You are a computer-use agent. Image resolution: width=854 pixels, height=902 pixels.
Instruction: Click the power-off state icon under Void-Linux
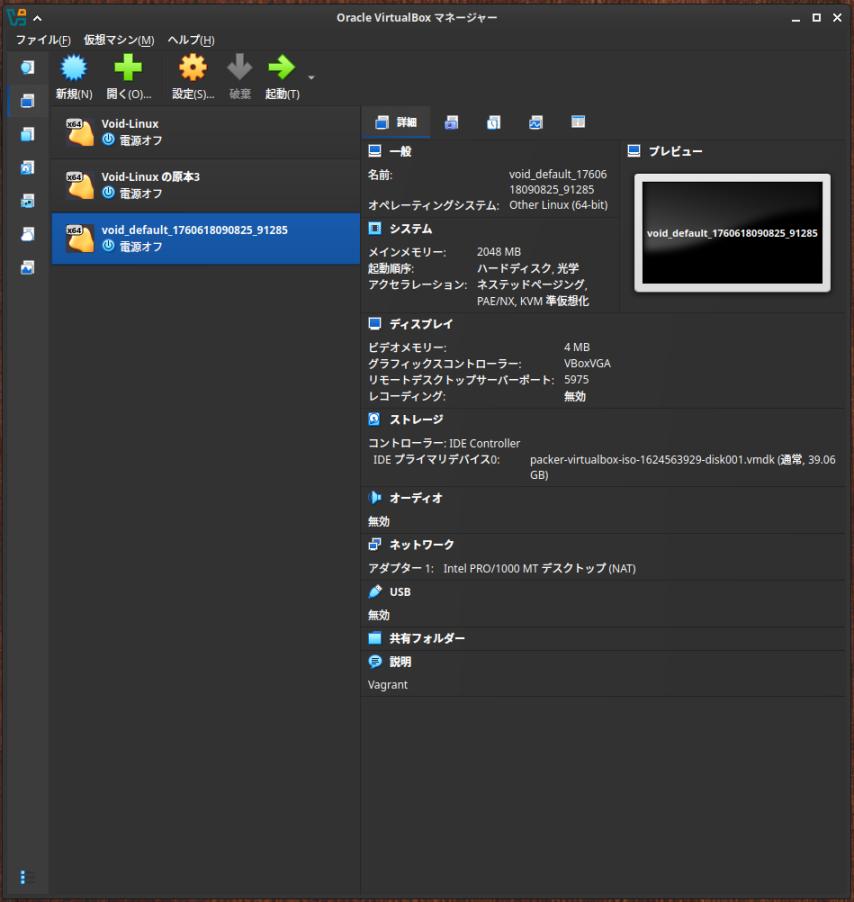(x=108, y=140)
